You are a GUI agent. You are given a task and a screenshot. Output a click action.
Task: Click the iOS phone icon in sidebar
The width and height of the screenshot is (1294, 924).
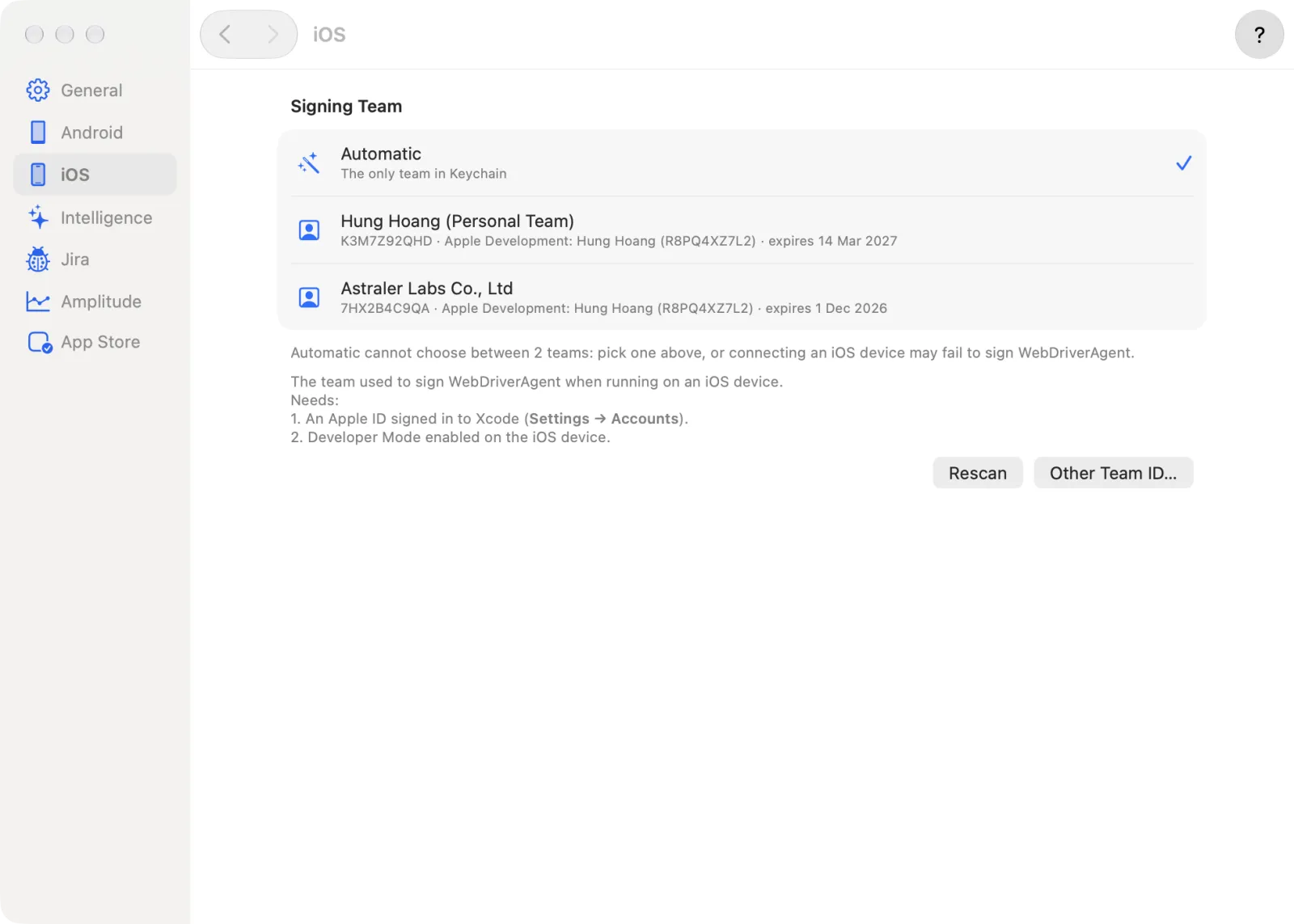tap(38, 175)
